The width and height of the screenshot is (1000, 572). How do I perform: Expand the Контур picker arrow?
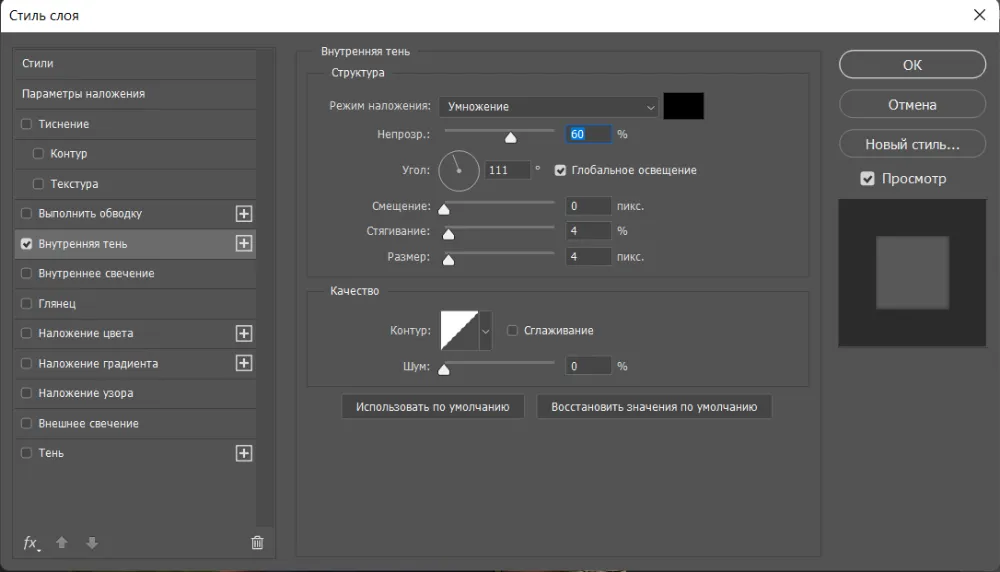(x=486, y=330)
